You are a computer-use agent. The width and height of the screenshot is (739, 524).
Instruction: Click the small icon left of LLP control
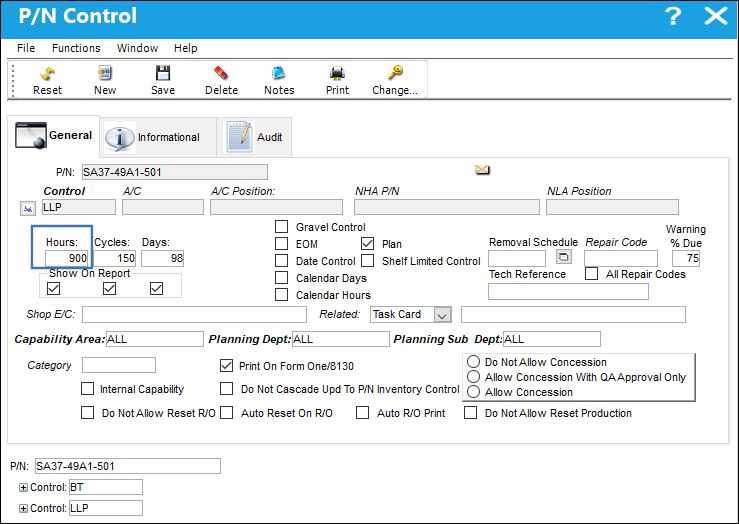click(28, 208)
